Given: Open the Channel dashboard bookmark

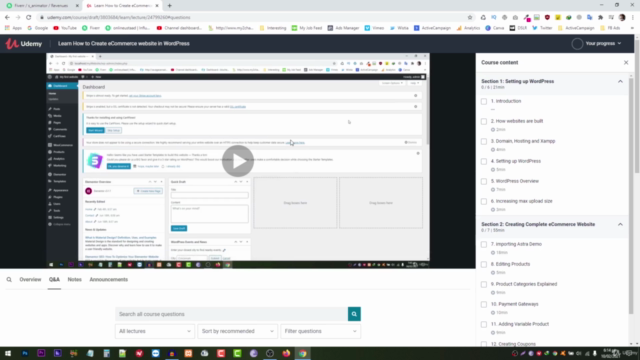Looking at the screenshot, I should tap(179, 28).
